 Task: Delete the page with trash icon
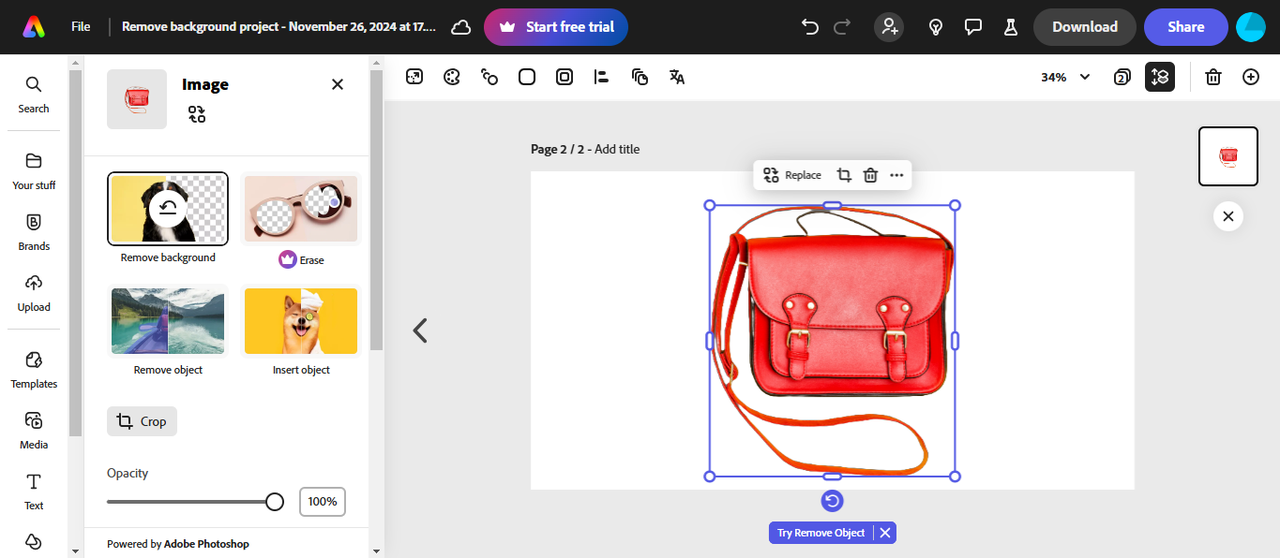(1213, 77)
